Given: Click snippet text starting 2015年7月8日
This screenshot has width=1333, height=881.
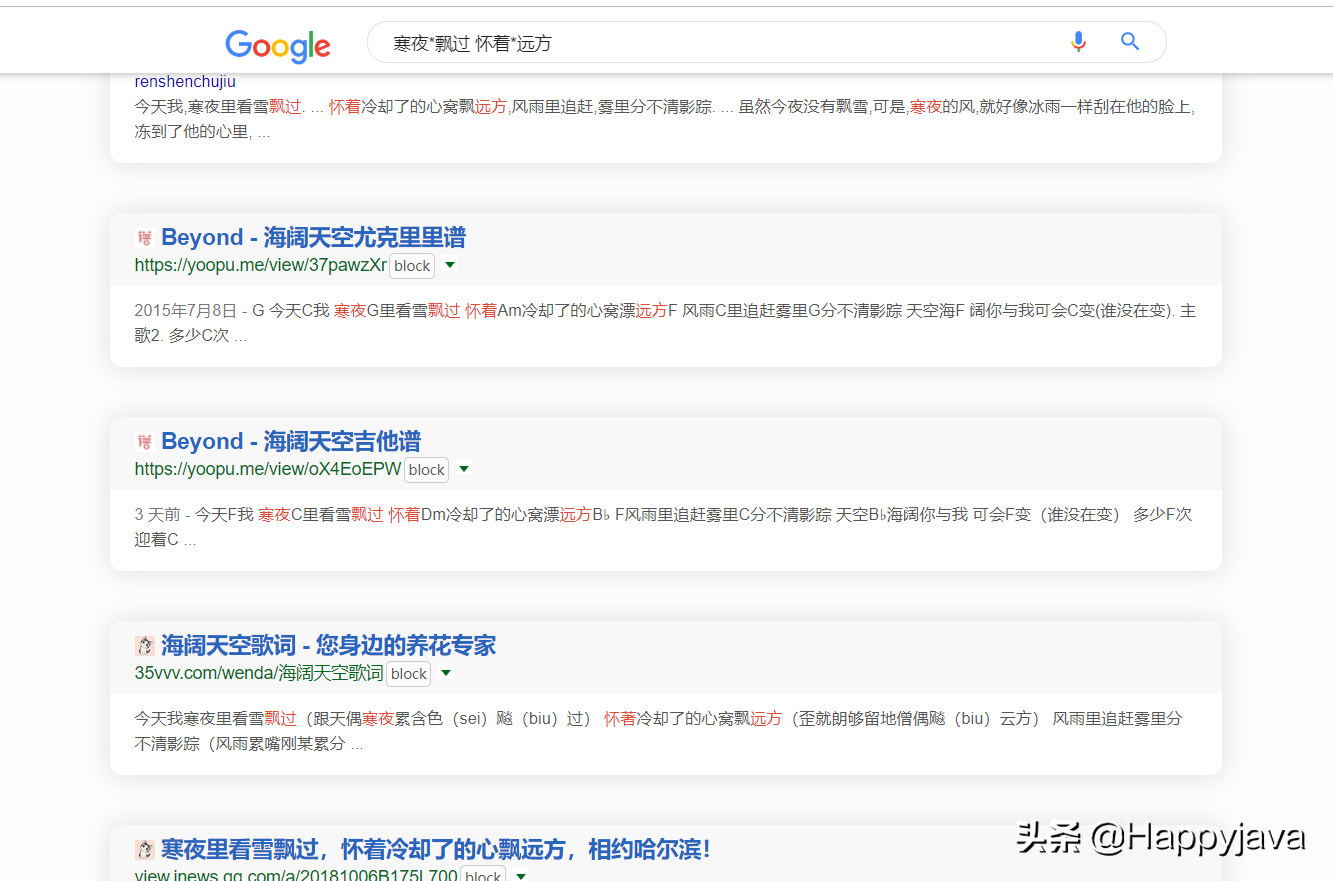Looking at the screenshot, I should coord(665,323).
